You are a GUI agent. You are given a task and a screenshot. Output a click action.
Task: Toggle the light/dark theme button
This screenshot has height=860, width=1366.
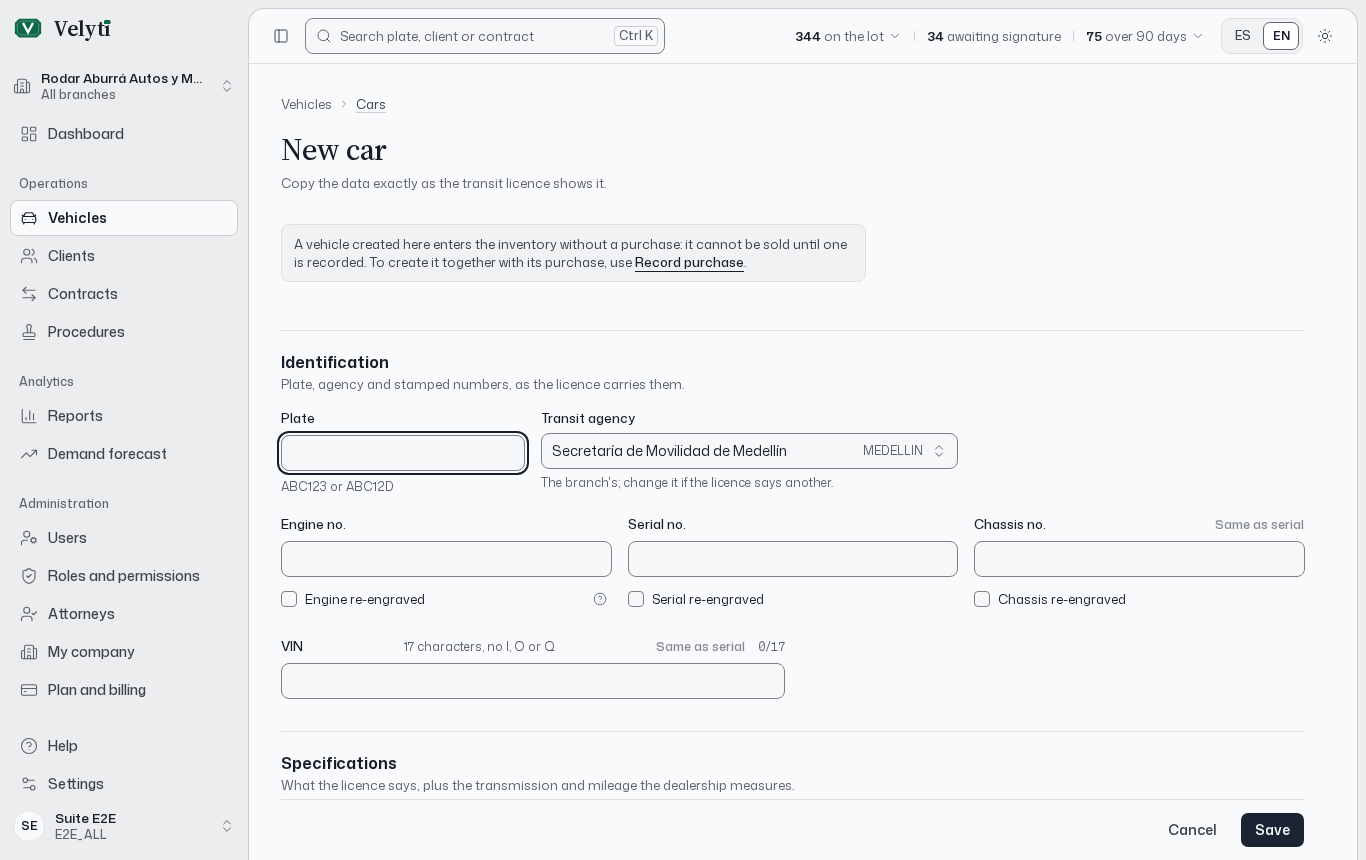pyautogui.click(x=1325, y=36)
